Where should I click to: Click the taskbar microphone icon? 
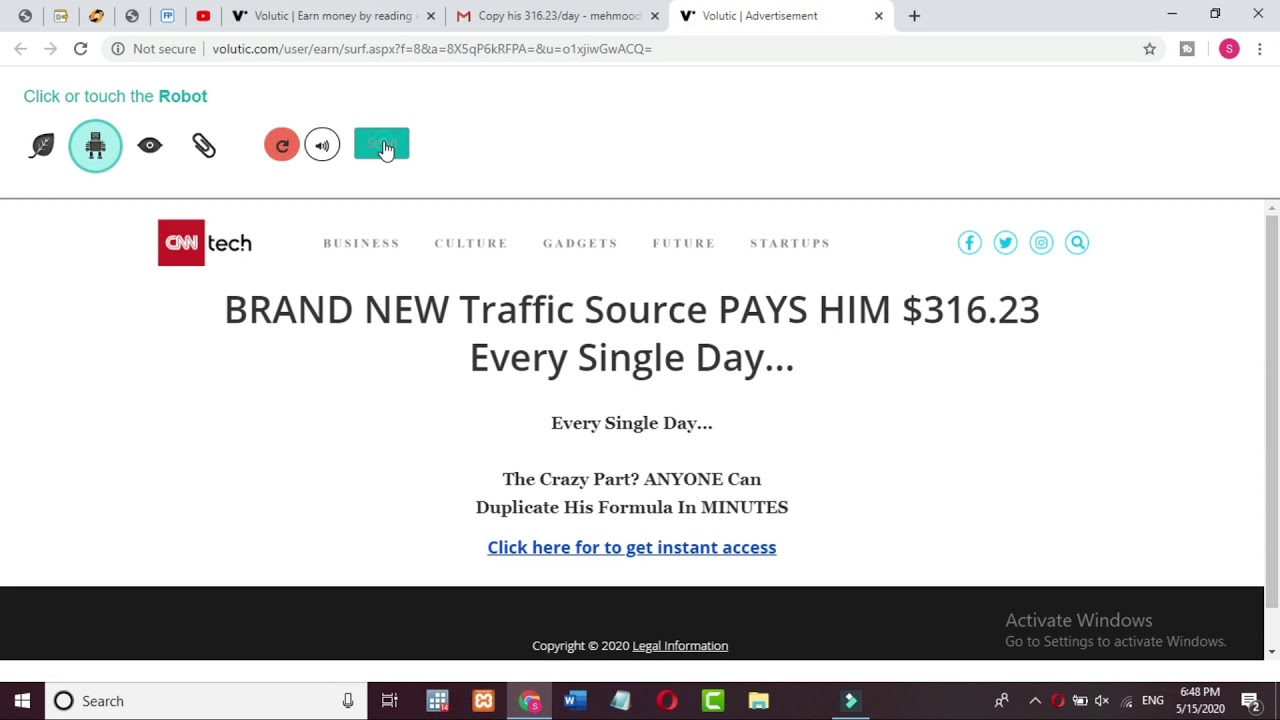pos(348,701)
